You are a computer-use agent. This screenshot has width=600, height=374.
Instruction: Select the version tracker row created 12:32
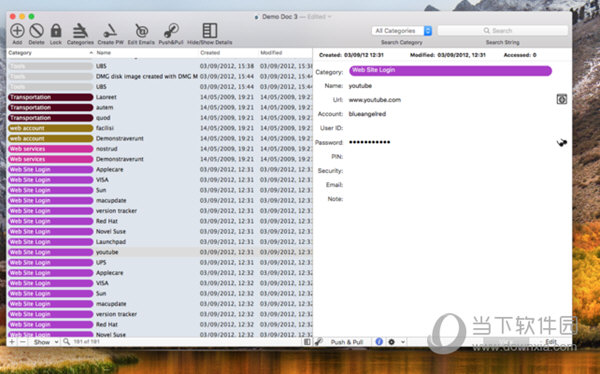pos(160,314)
